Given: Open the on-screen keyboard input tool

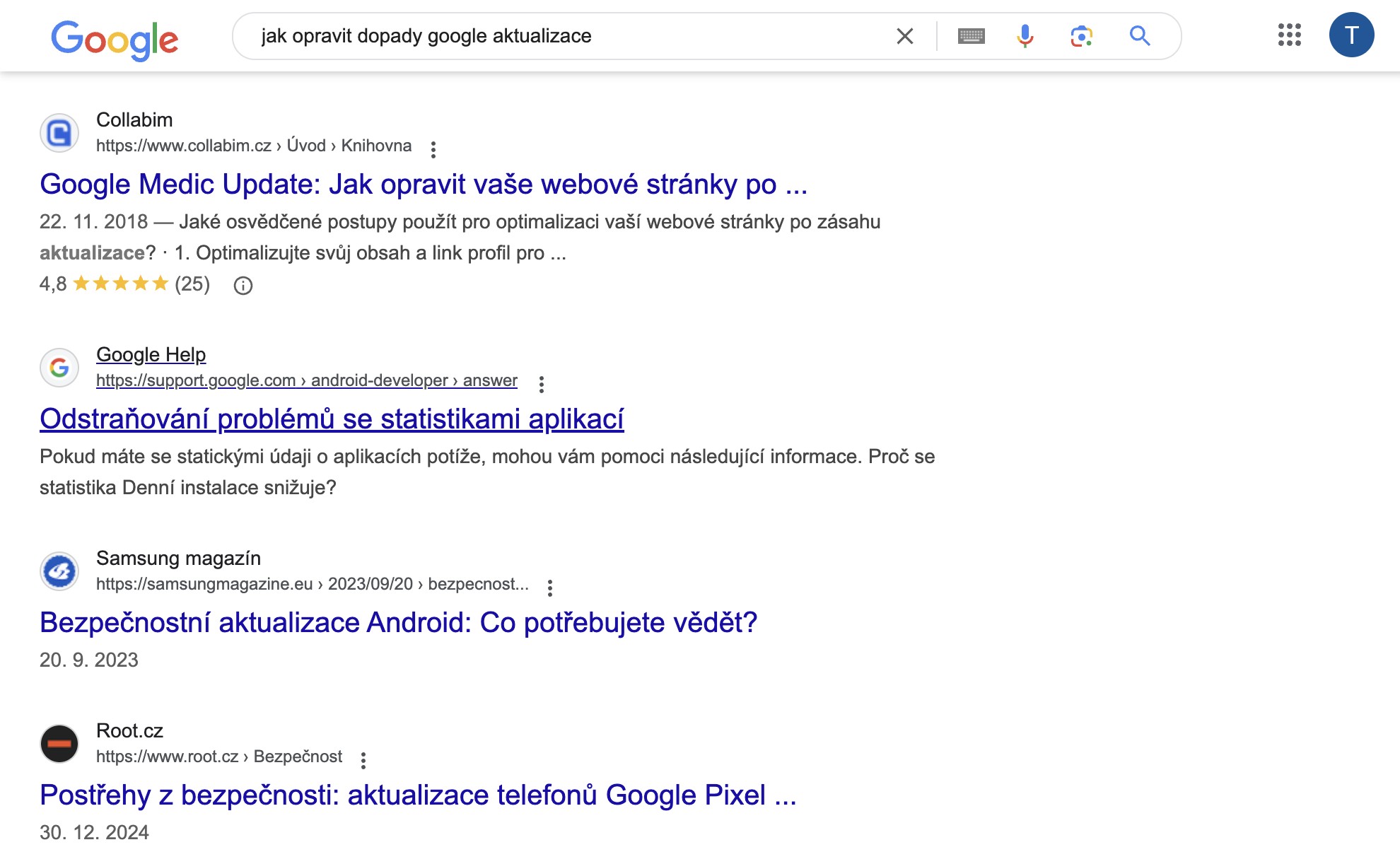Looking at the screenshot, I should (971, 36).
